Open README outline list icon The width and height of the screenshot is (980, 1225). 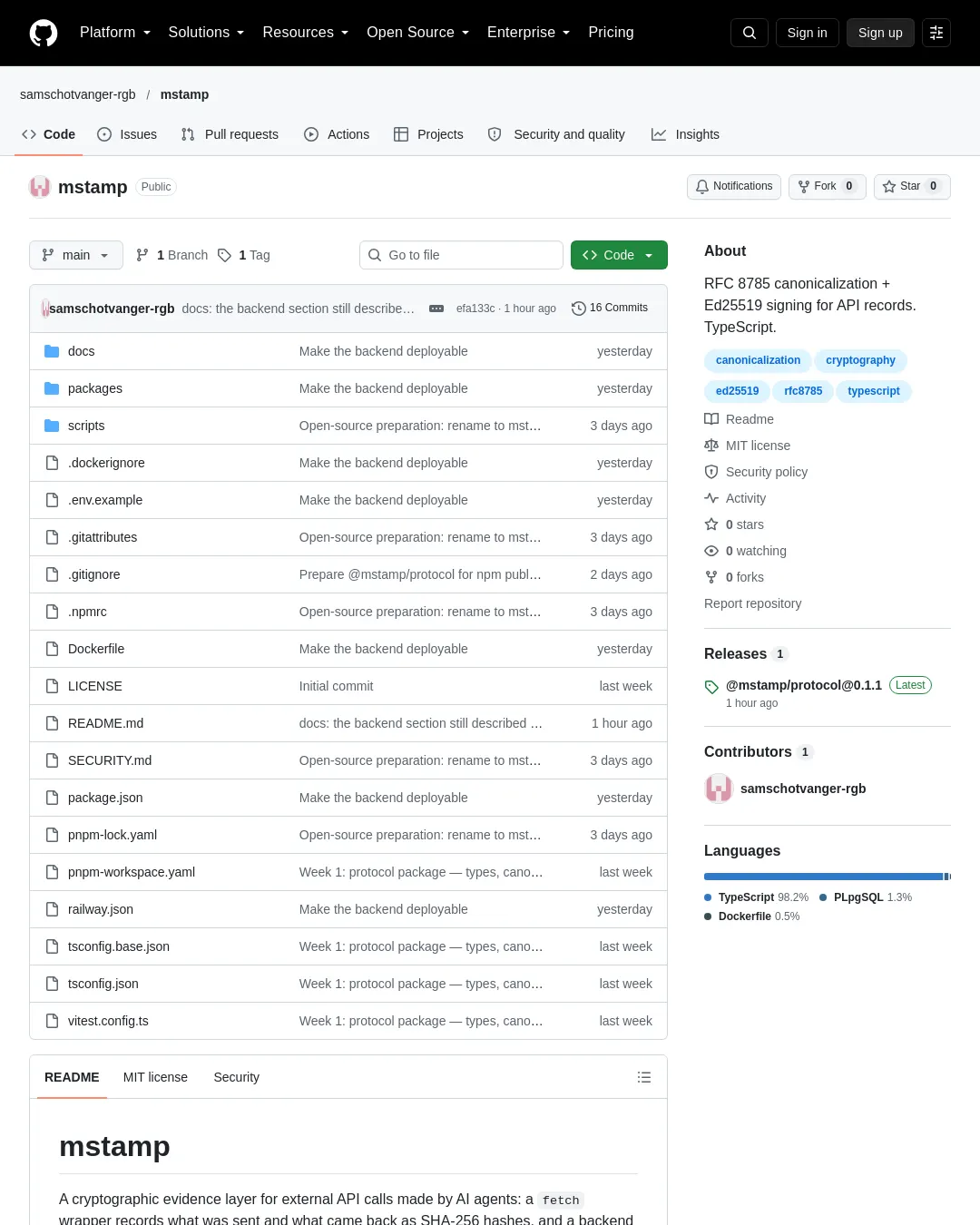pyautogui.click(x=644, y=1077)
